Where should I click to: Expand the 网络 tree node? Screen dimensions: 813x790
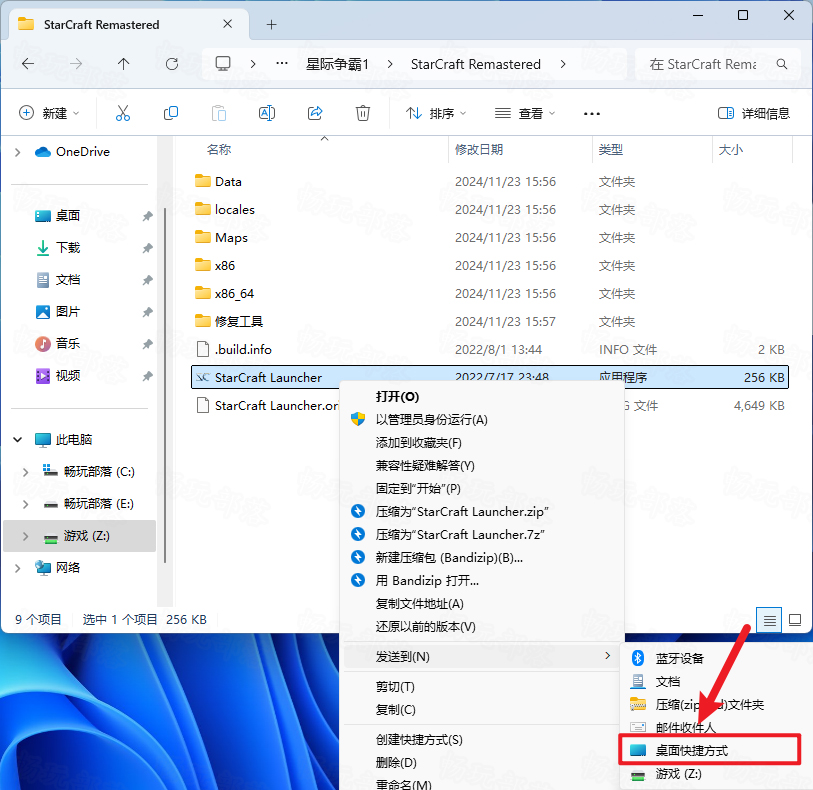[x=18, y=568]
